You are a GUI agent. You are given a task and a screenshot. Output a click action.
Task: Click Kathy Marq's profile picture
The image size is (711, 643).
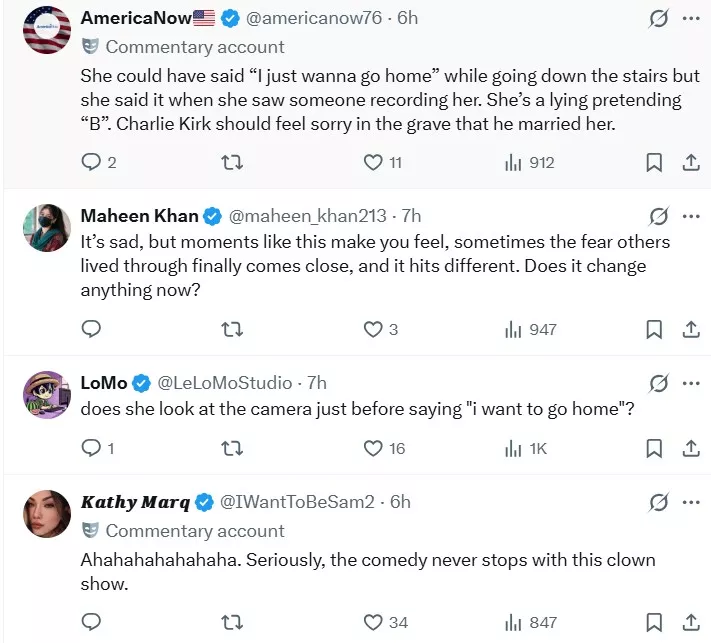46,514
